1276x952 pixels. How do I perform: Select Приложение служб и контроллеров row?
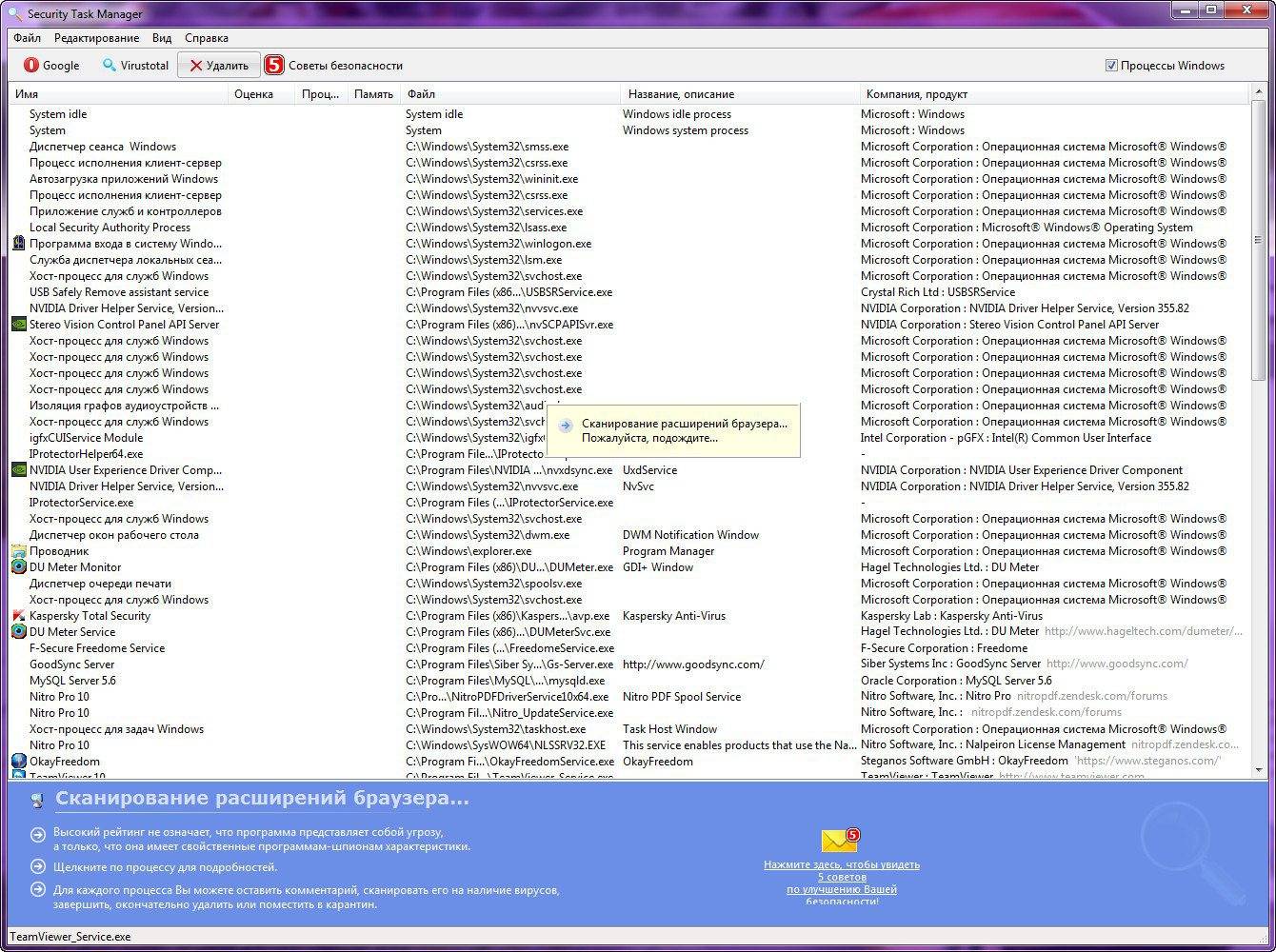pyautogui.click(x=628, y=211)
